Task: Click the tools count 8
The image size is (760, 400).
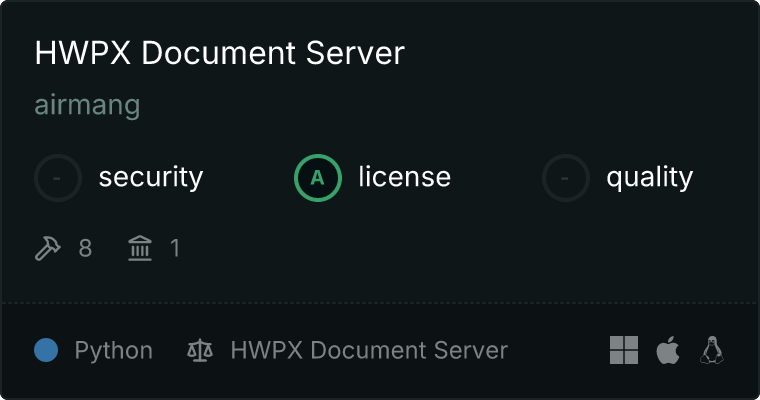Action: click(85, 248)
